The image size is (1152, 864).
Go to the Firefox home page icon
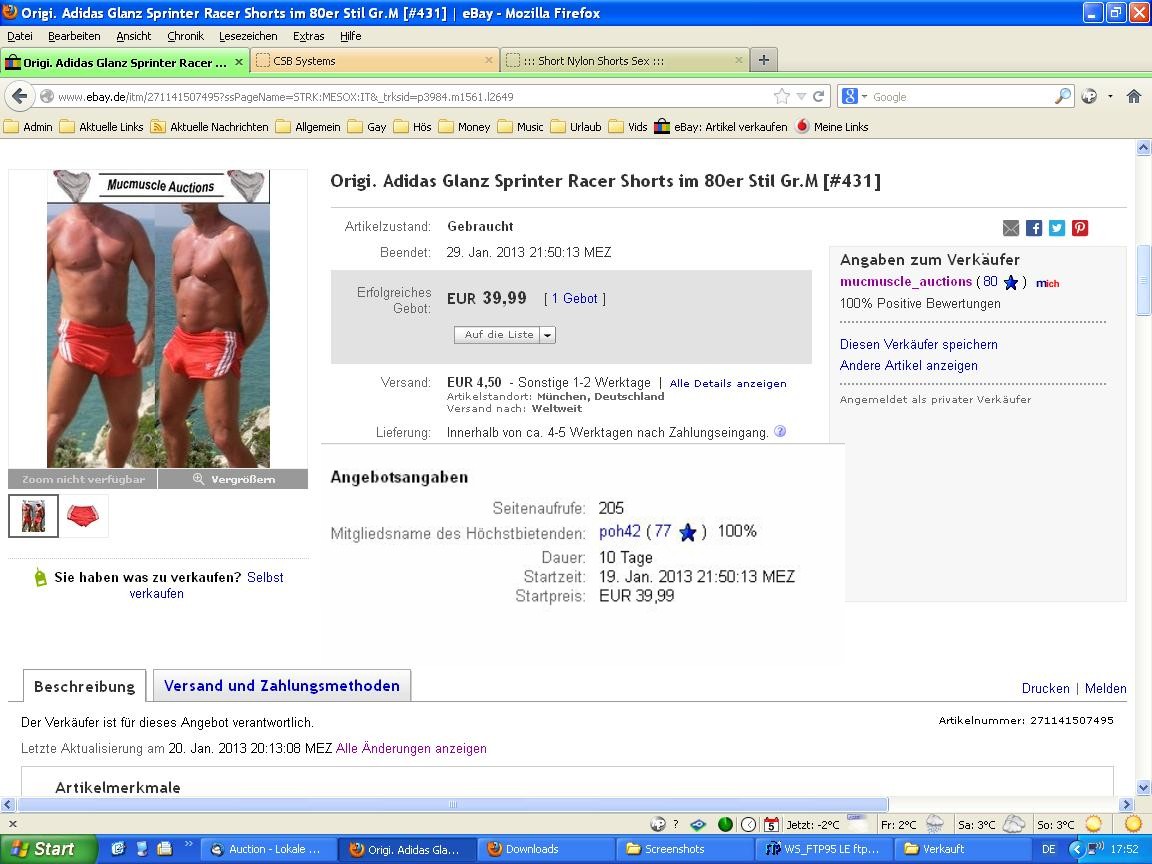(x=1133, y=96)
